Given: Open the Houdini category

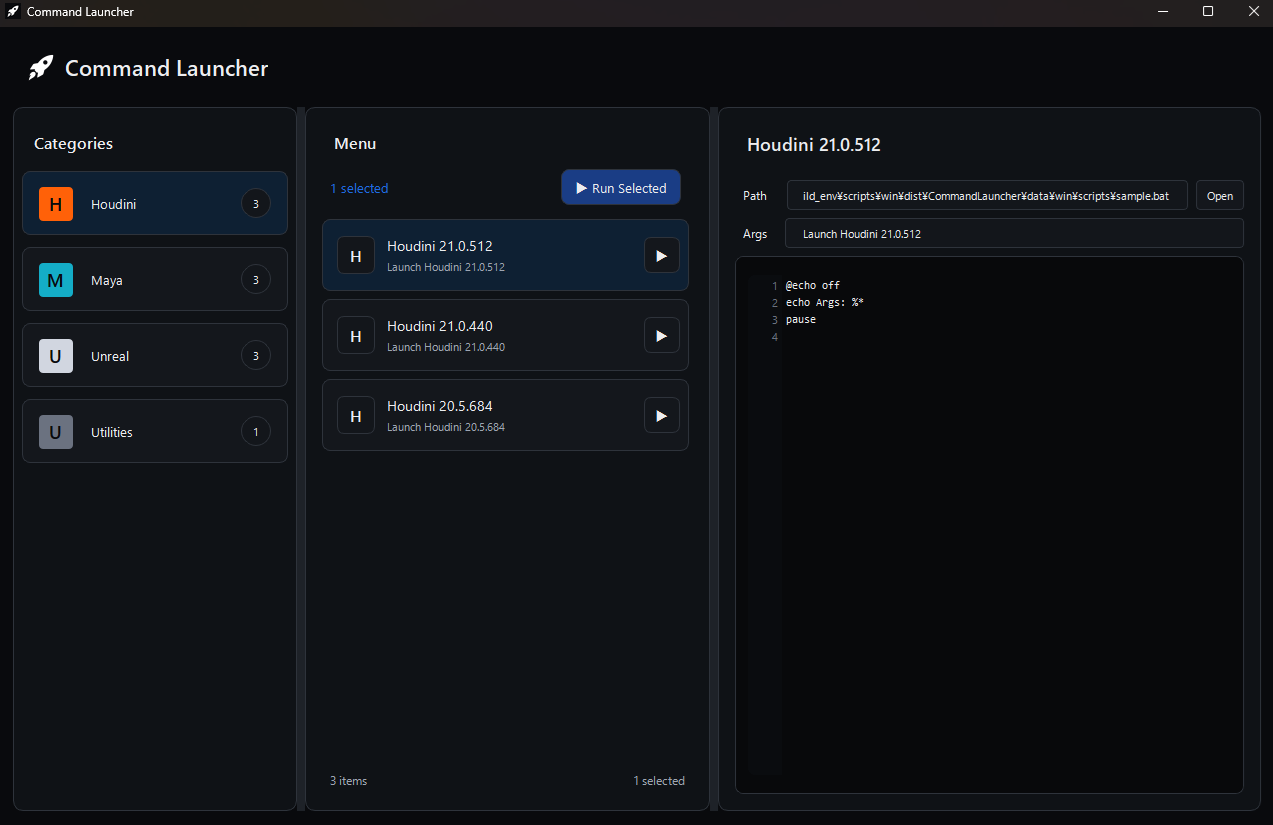Looking at the screenshot, I should 155,204.
